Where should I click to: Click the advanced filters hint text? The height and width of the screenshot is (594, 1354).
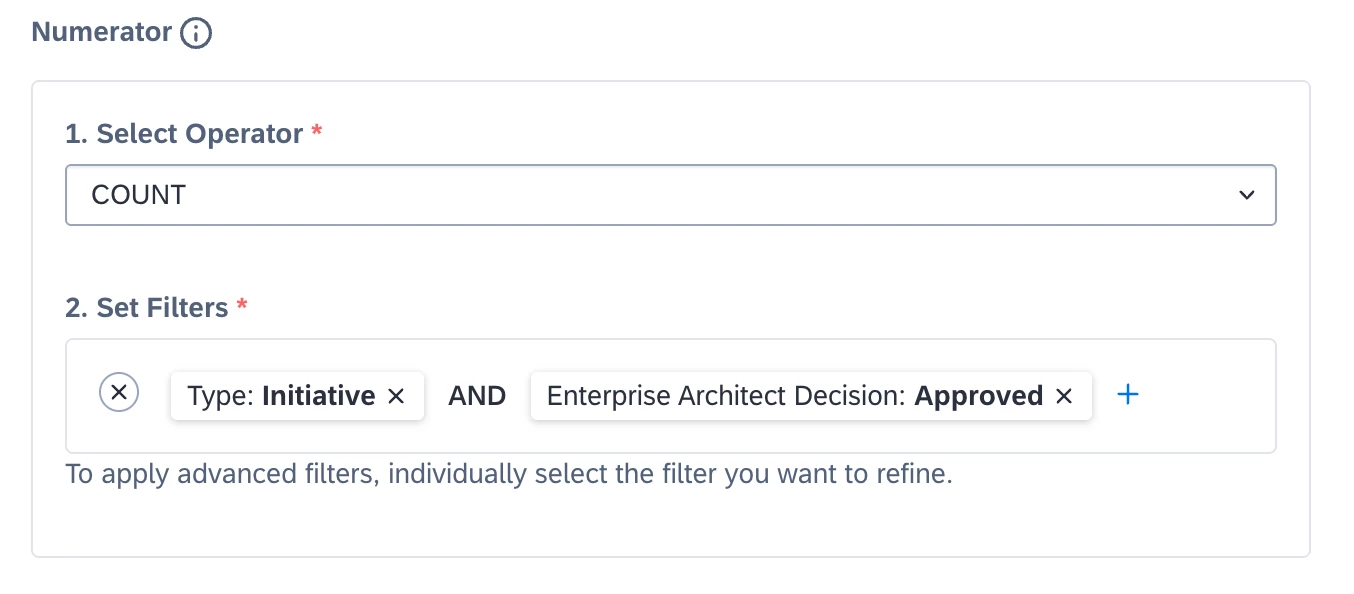point(508,473)
